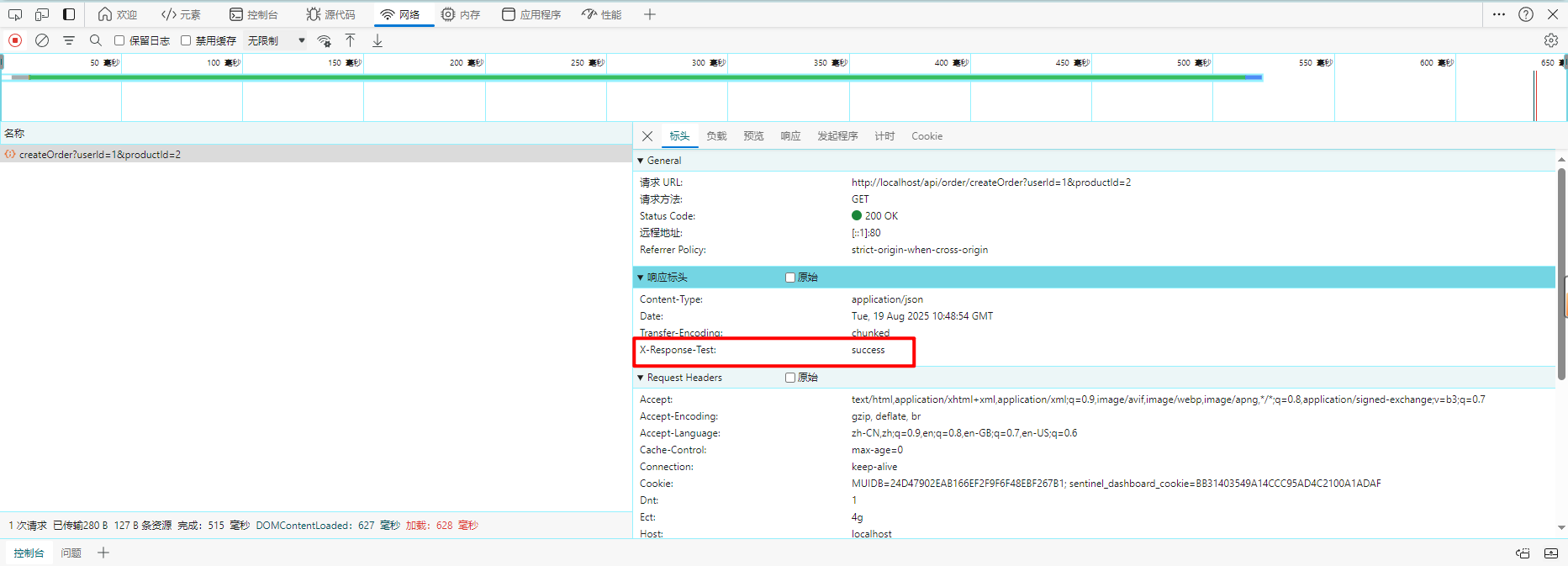This screenshot has width=1568, height=566.
Task: Open the 内存 memory tab
Action: 461,14
